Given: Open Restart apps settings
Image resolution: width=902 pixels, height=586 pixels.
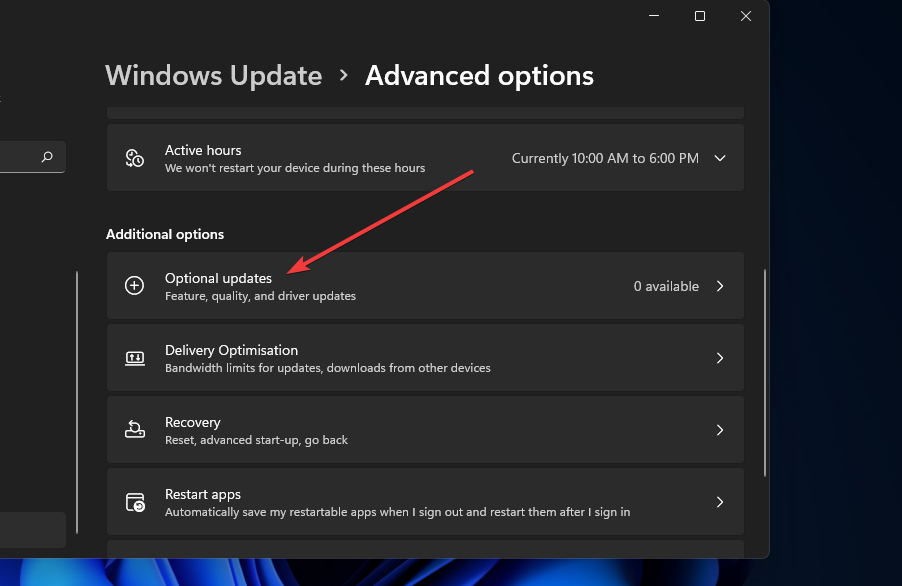Looking at the screenshot, I should [425, 501].
